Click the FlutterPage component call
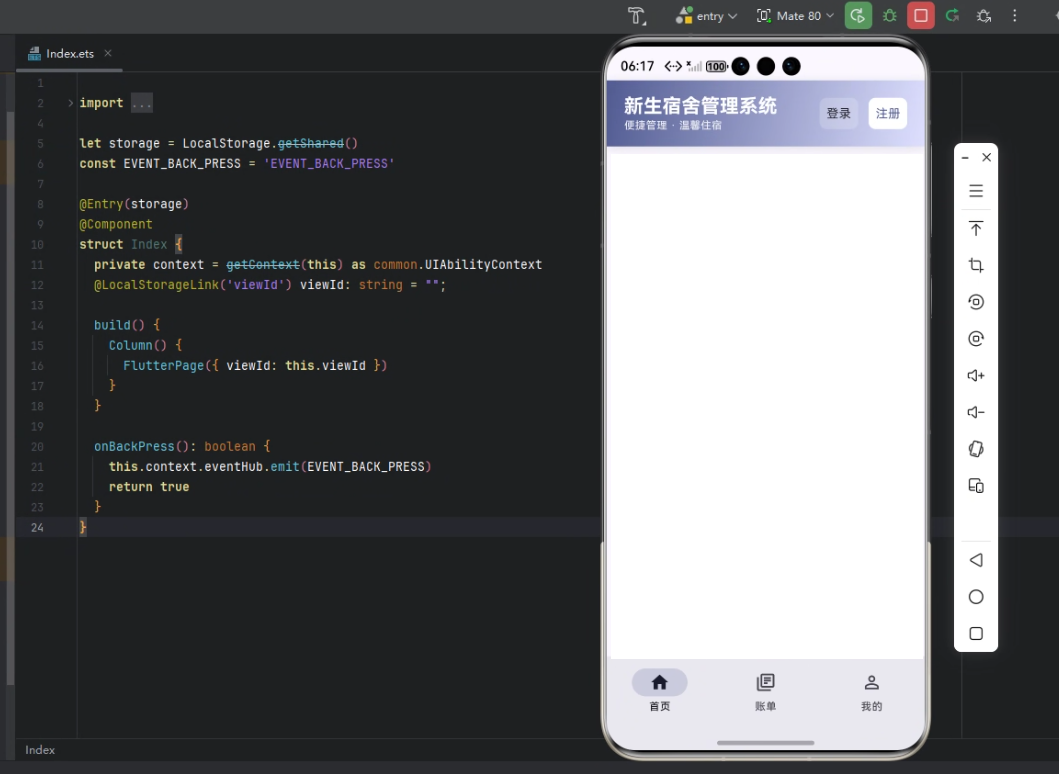 [x=163, y=366]
